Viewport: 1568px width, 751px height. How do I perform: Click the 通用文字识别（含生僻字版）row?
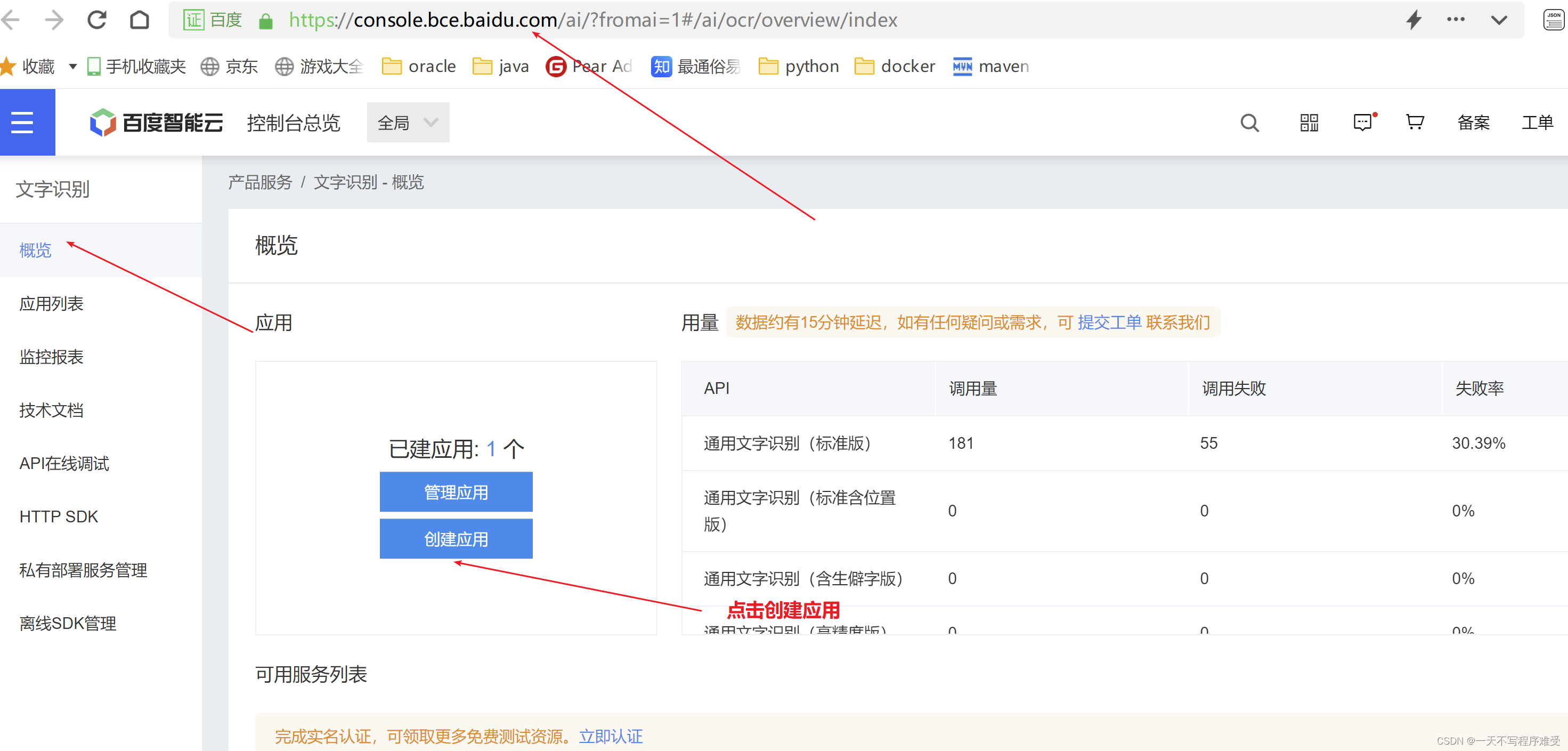pyautogui.click(x=1124, y=579)
